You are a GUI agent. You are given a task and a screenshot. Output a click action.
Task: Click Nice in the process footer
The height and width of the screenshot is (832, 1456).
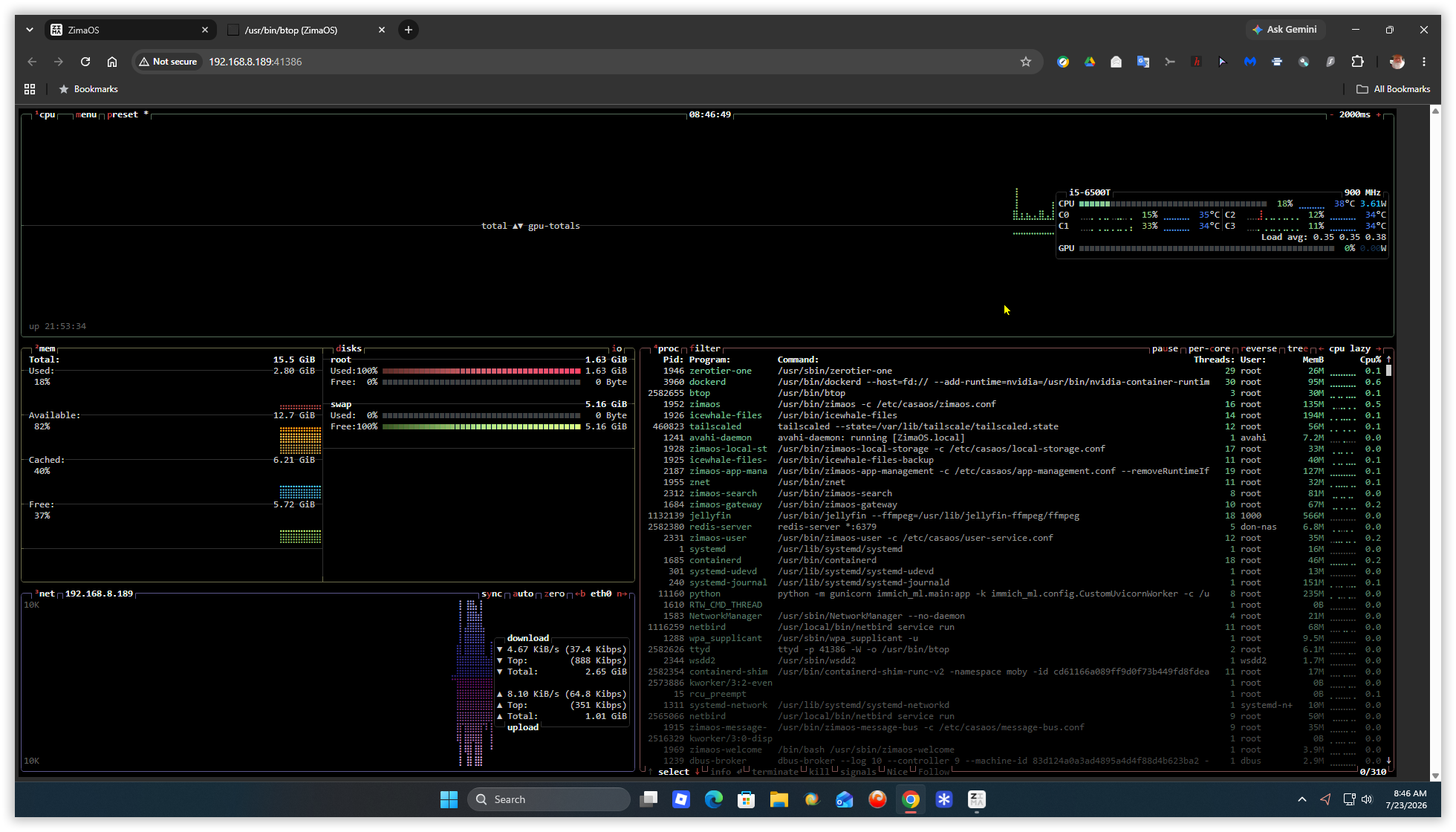(x=897, y=772)
